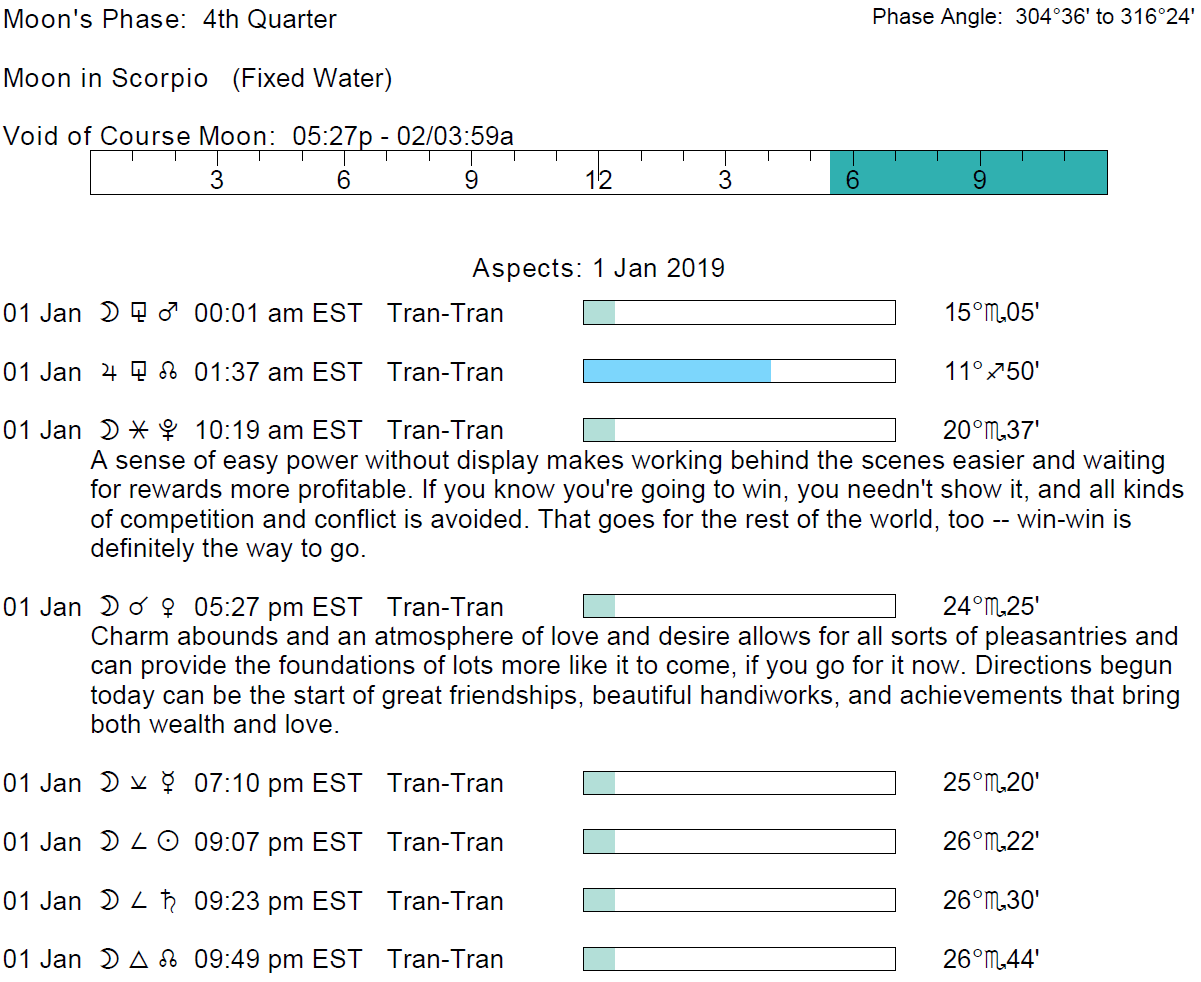
Task: Click the teal void-of-course section of the timeline
Action: coord(967,172)
